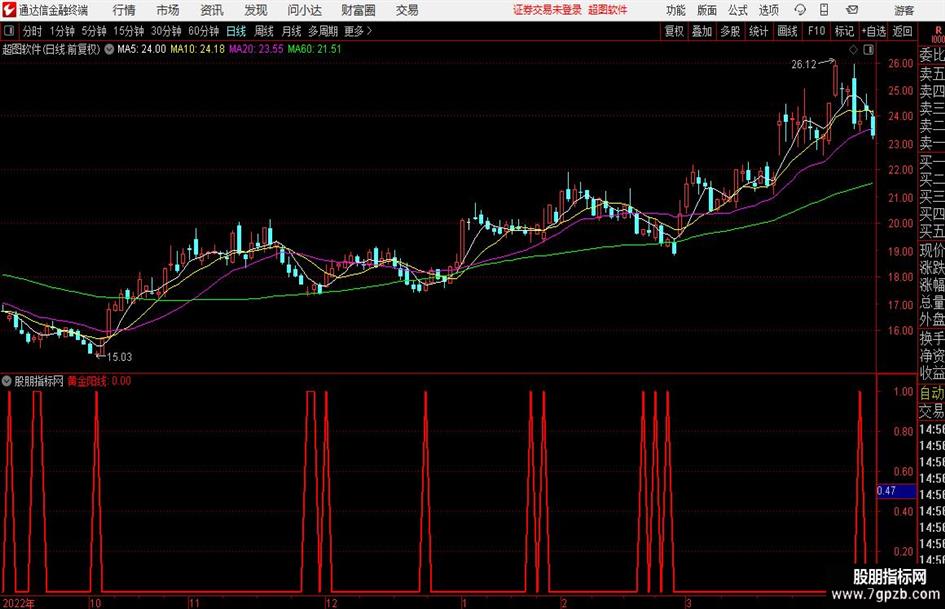The image size is (945, 609).
Task: Click the red TDX application logo
Action: 9,10
